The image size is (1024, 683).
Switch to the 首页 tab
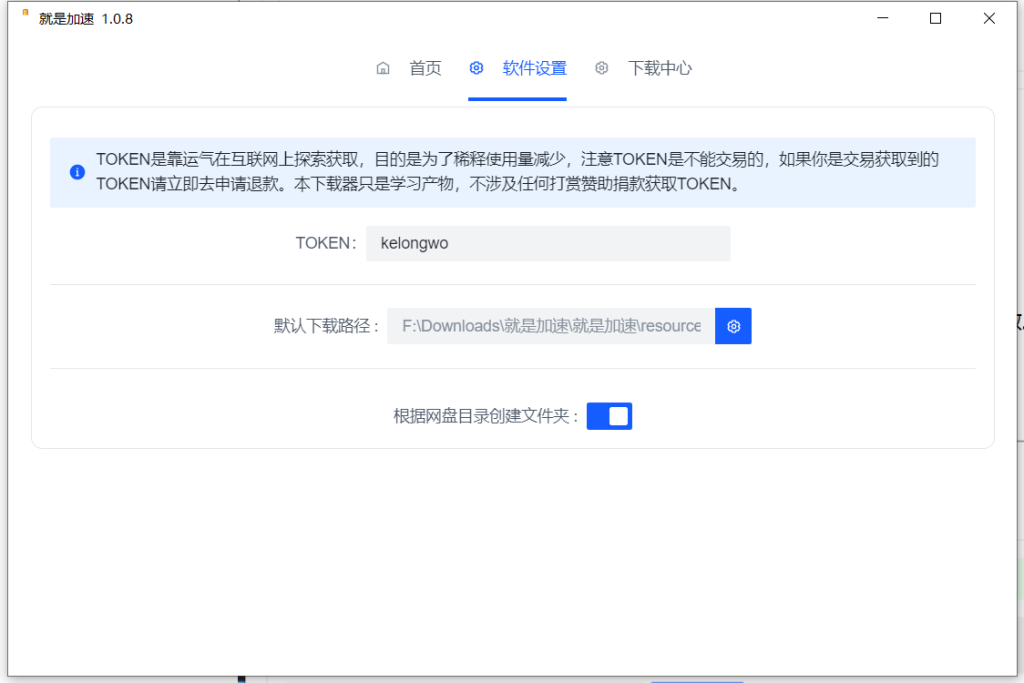(424, 68)
